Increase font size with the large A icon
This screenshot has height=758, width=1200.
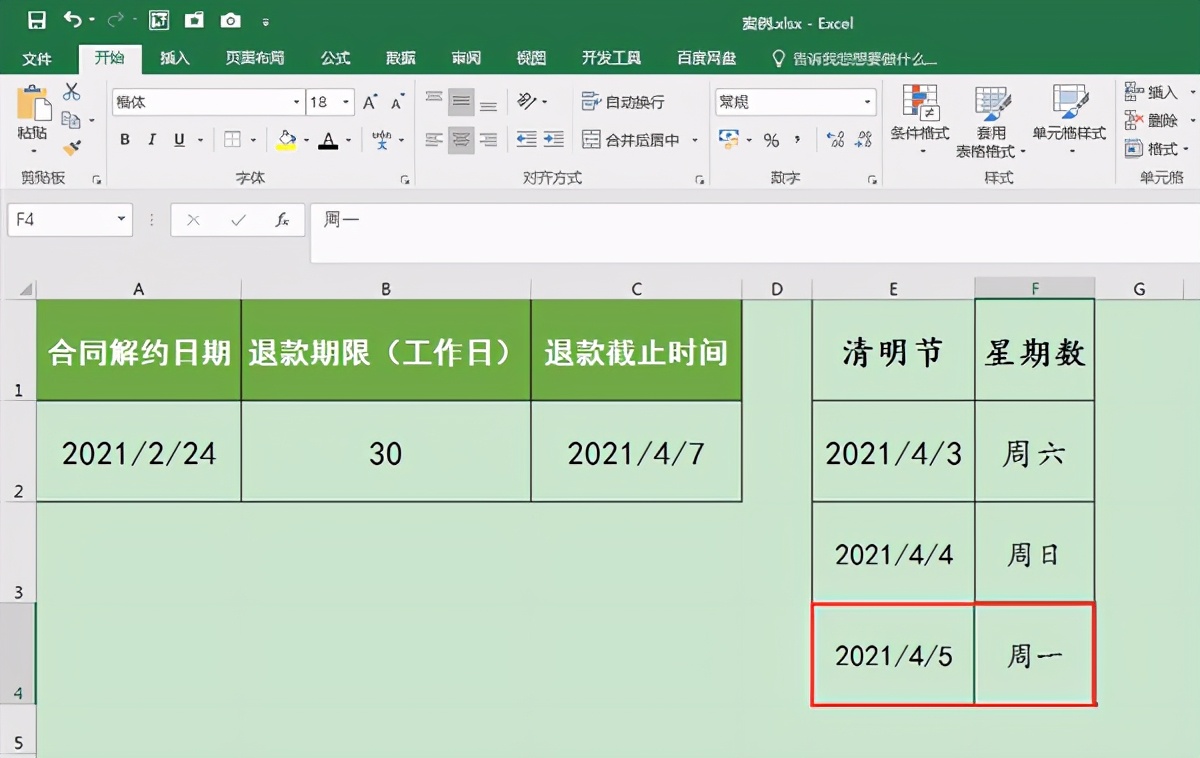370,102
